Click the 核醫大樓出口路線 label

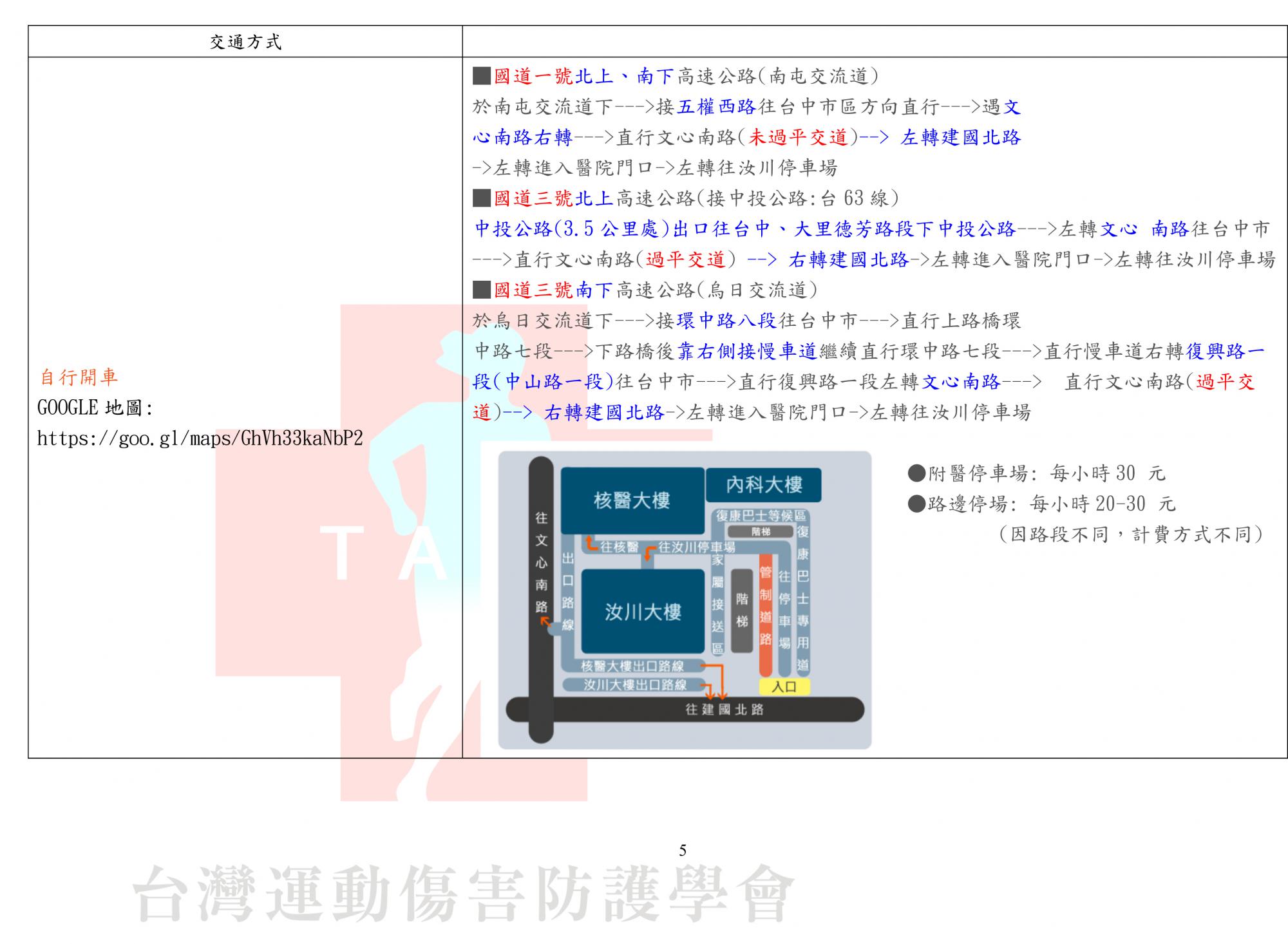click(632, 666)
